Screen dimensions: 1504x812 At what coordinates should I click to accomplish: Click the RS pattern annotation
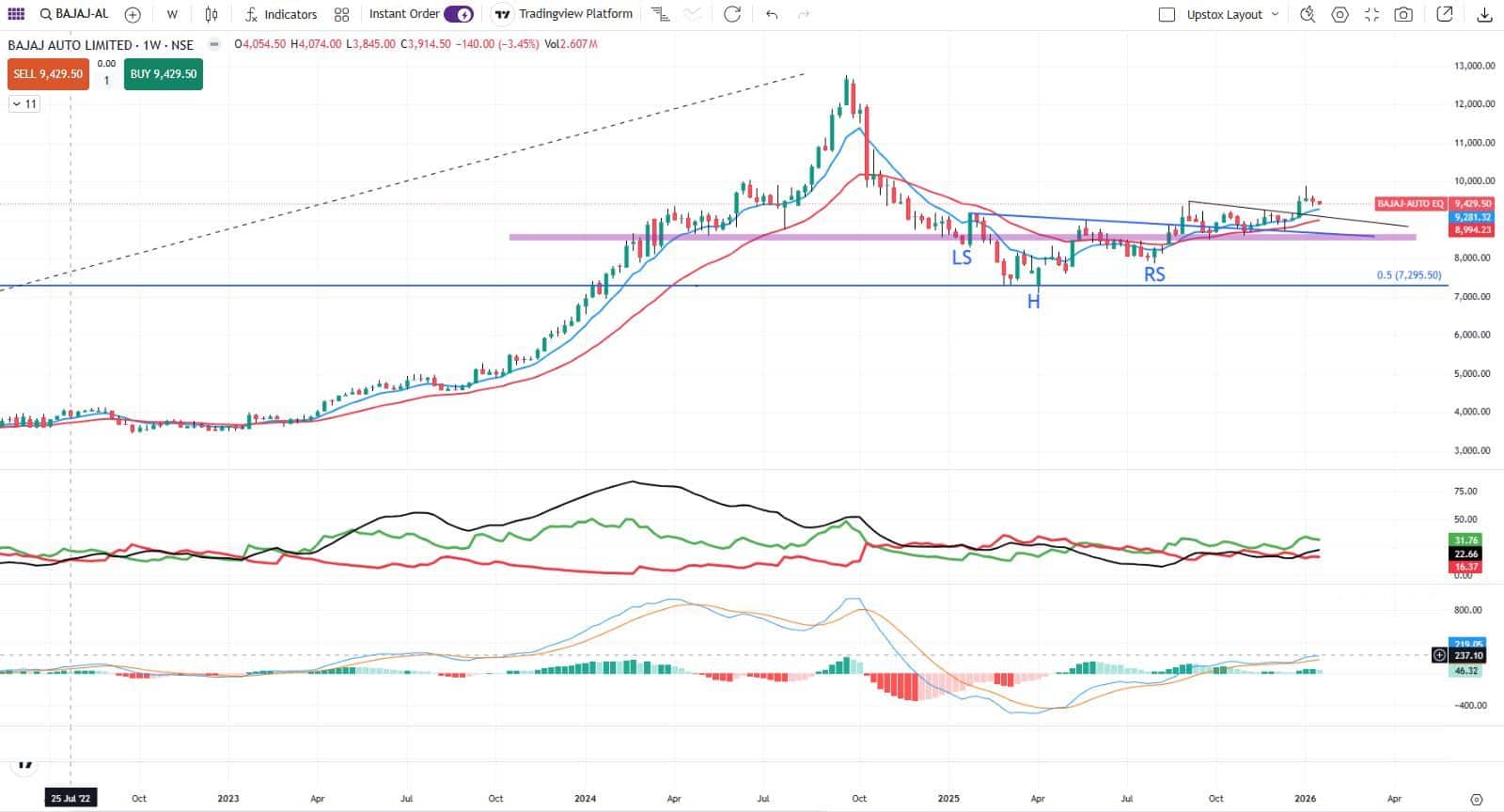coord(1154,274)
